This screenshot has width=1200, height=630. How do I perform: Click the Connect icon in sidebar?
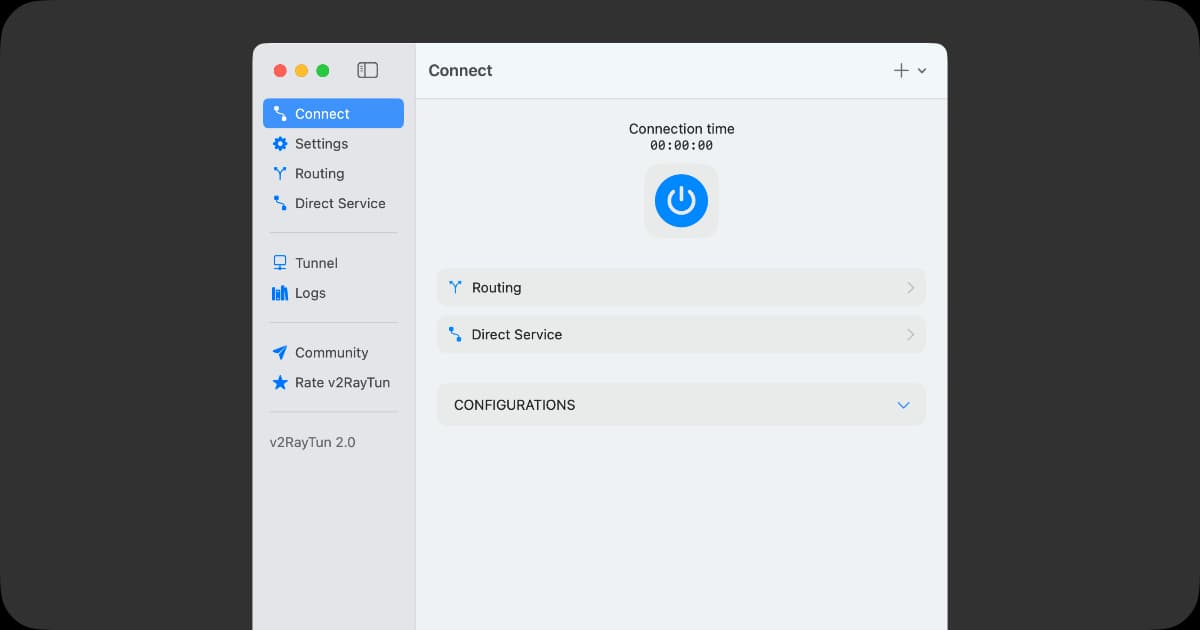tap(280, 114)
